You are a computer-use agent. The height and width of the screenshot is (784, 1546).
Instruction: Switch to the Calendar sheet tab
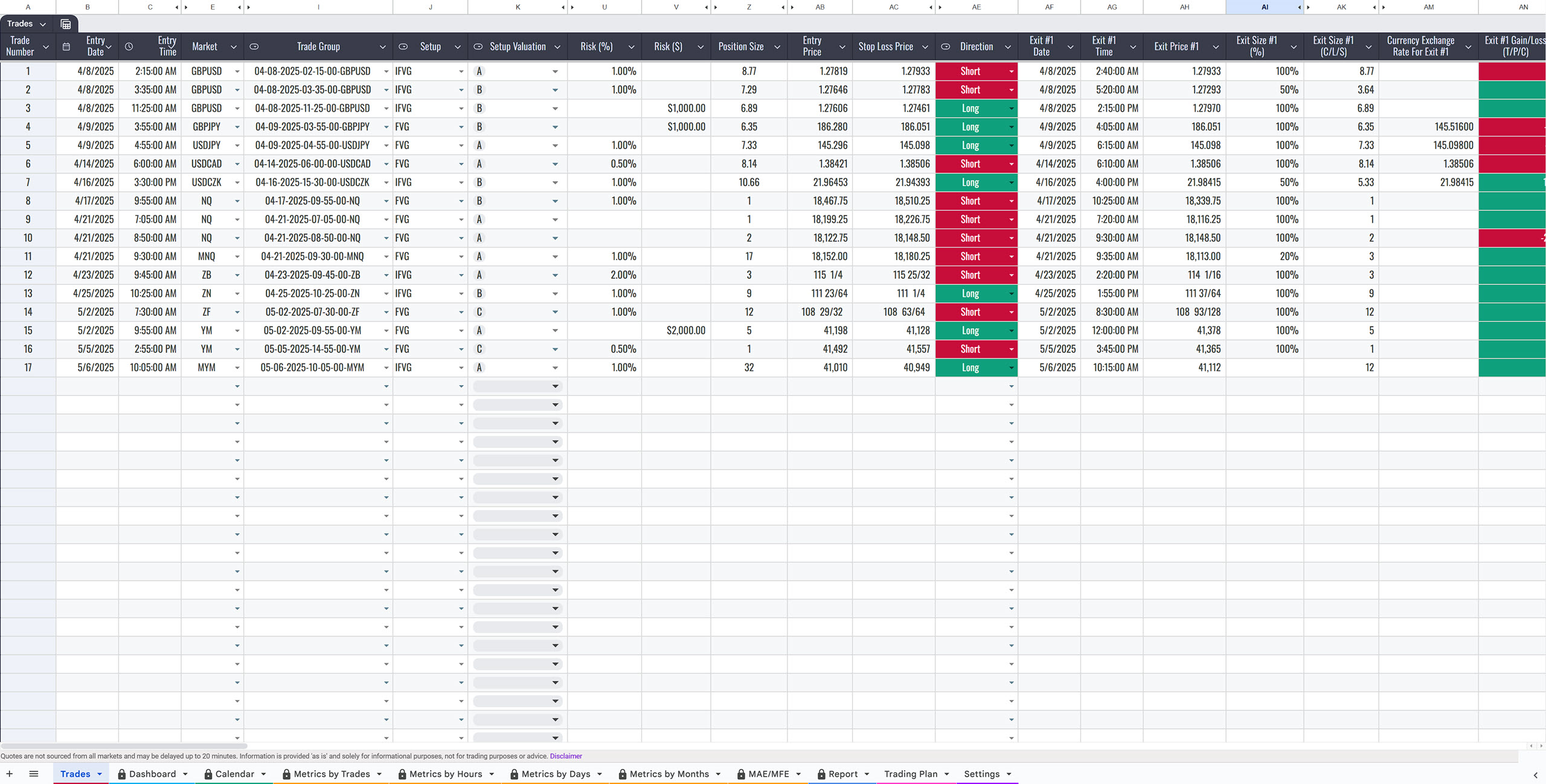(x=234, y=774)
